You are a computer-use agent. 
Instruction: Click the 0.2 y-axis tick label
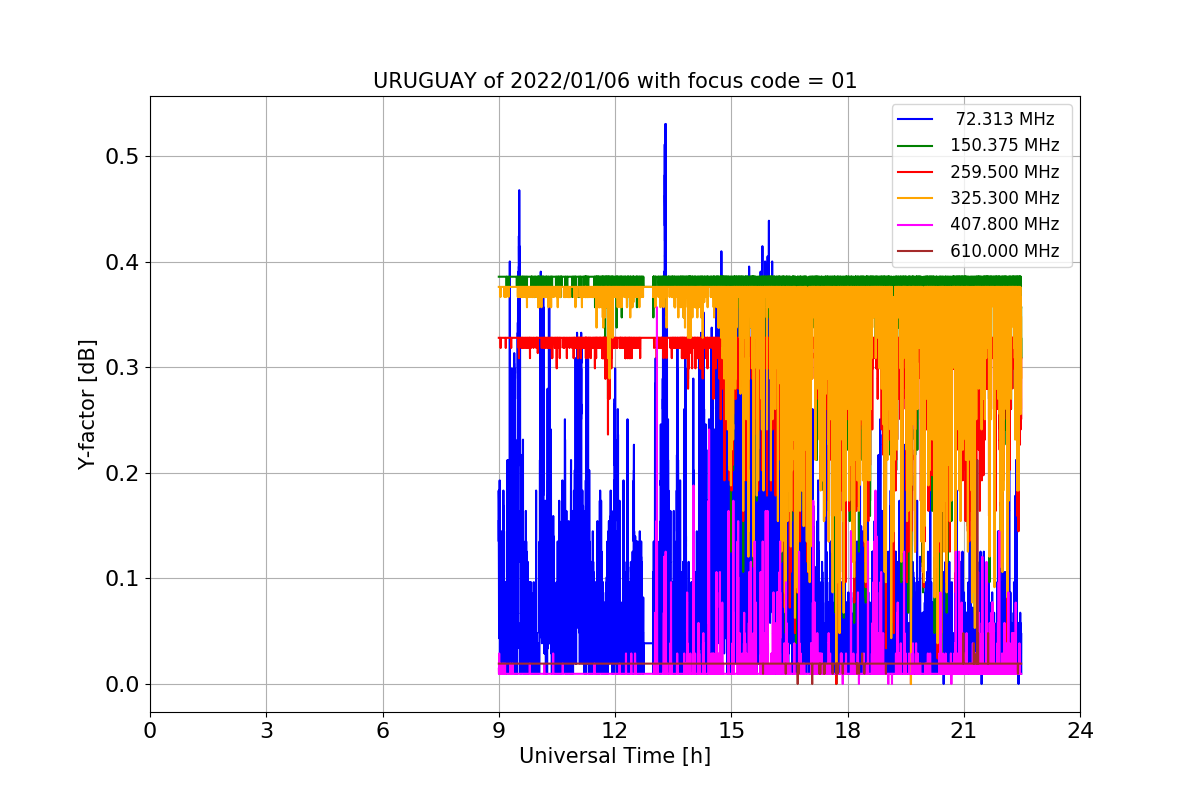click(x=122, y=473)
